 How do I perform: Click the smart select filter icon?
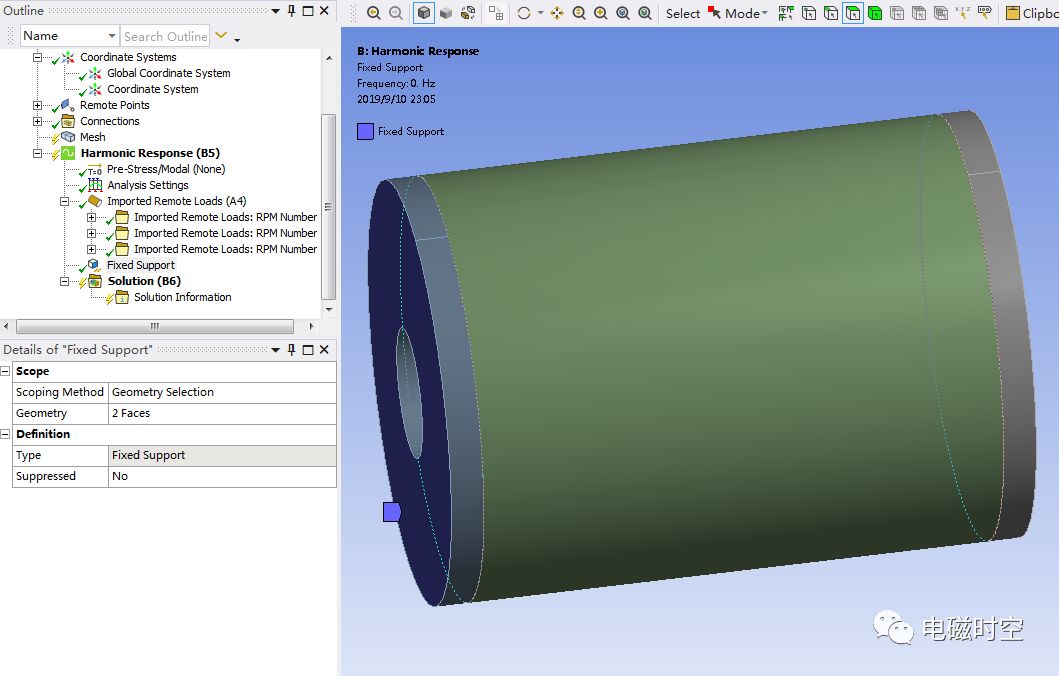(786, 13)
